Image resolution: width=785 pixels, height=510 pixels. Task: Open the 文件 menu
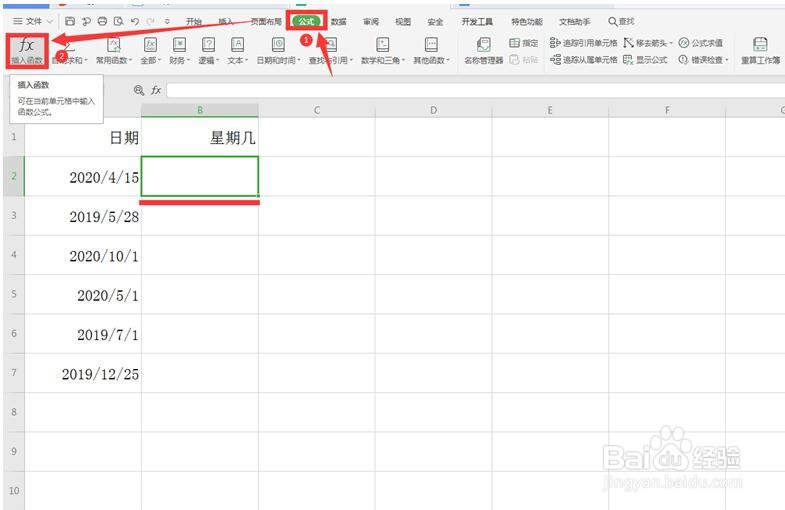(x=33, y=21)
